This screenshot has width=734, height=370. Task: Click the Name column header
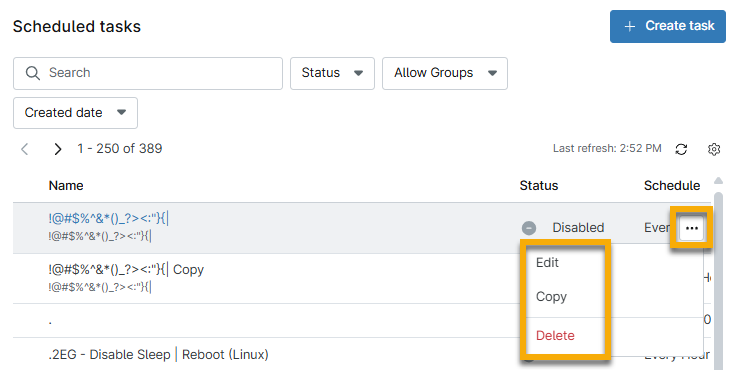[x=66, y=185]
